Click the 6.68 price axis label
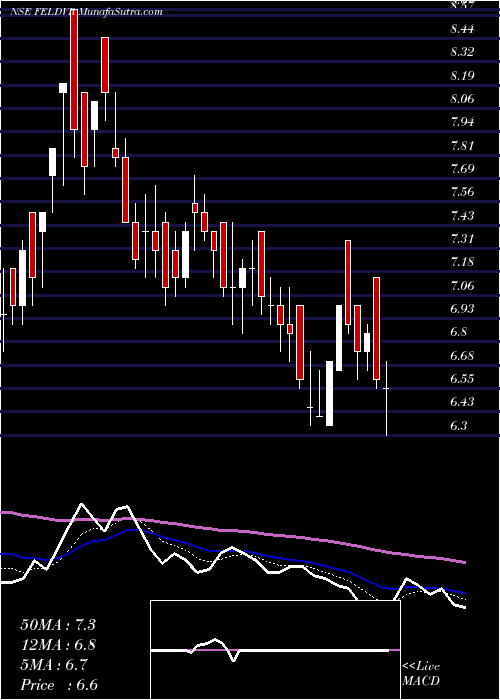500x700 pixels. pyautogui.click(x=462, y=356)
